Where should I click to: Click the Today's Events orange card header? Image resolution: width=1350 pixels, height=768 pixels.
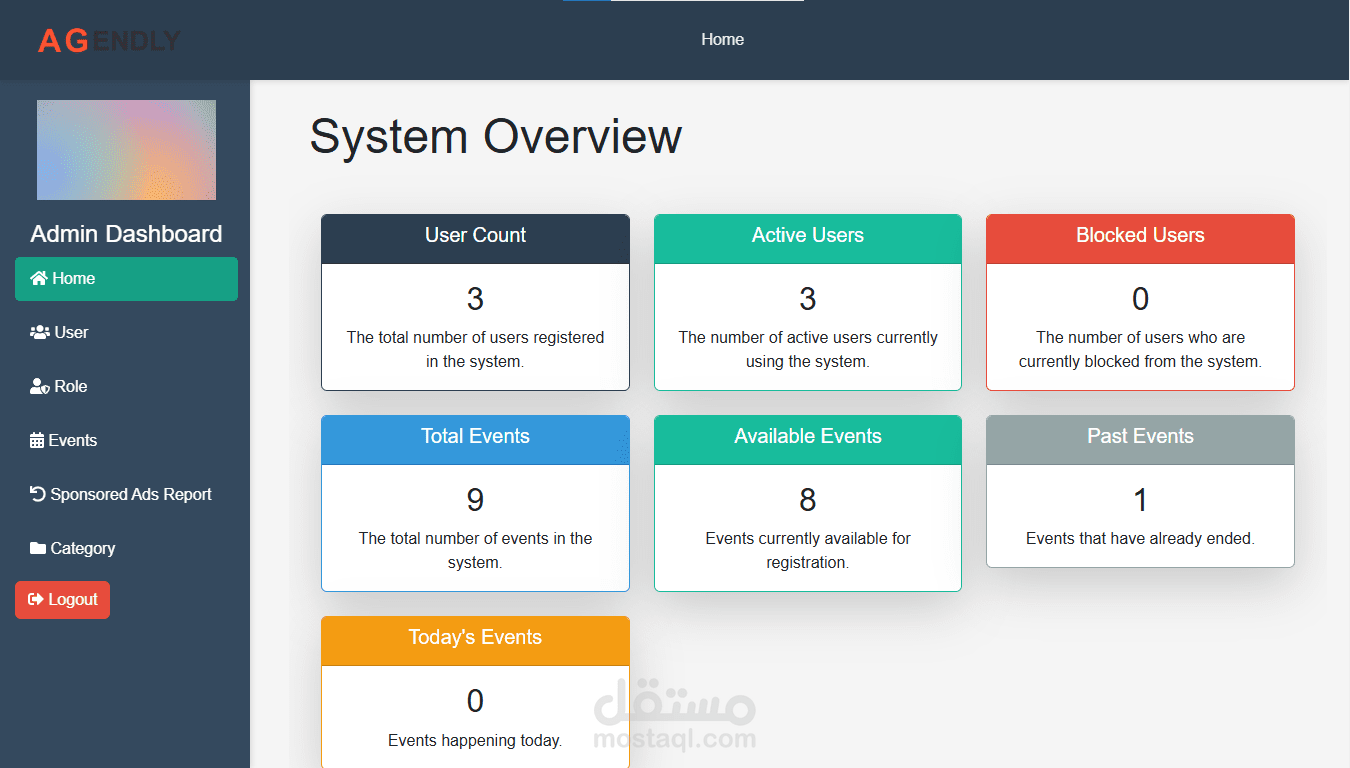(x=475, y=641)
